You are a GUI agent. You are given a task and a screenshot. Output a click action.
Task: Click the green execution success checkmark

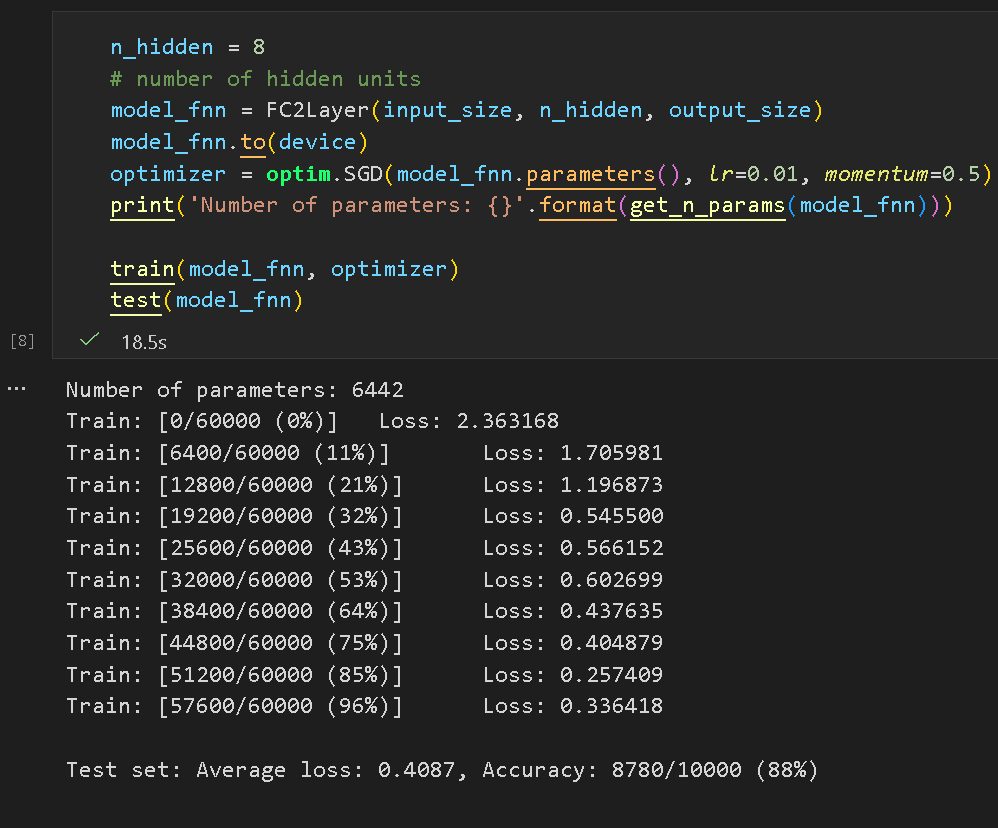click(89, 341)
